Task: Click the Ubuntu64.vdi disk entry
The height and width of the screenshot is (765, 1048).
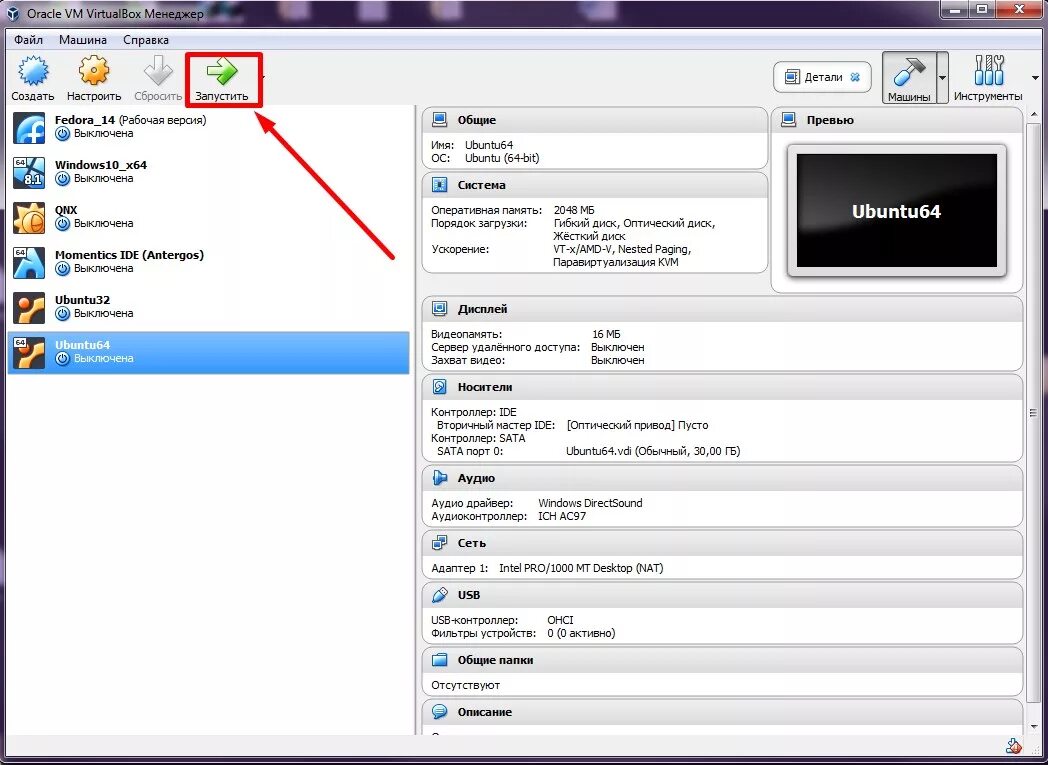Action: [653, 451]
